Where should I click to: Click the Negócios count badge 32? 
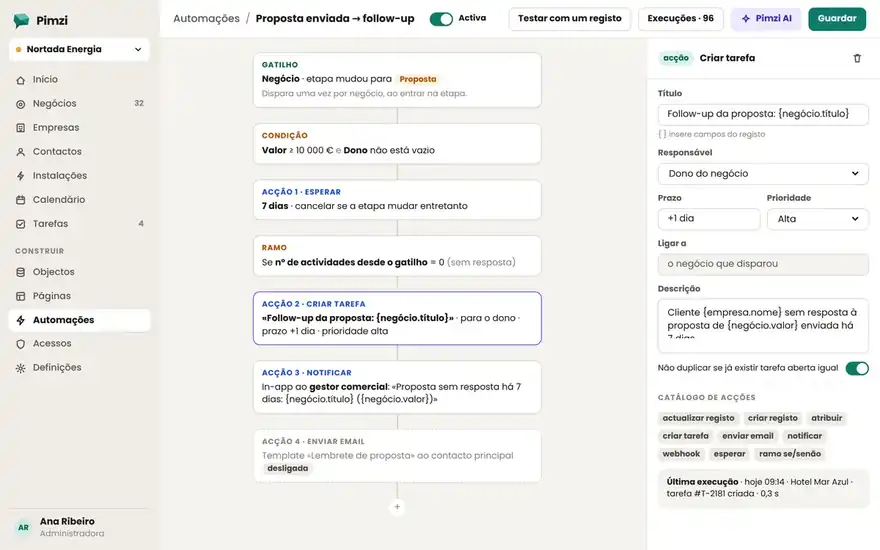coord(139,103)
